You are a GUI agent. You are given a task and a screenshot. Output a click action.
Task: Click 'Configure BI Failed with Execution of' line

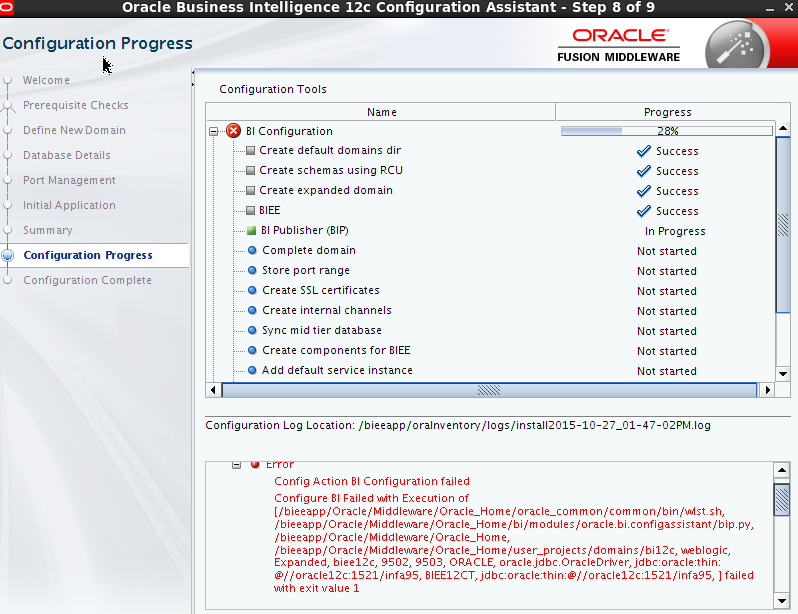tap(371, 498)
